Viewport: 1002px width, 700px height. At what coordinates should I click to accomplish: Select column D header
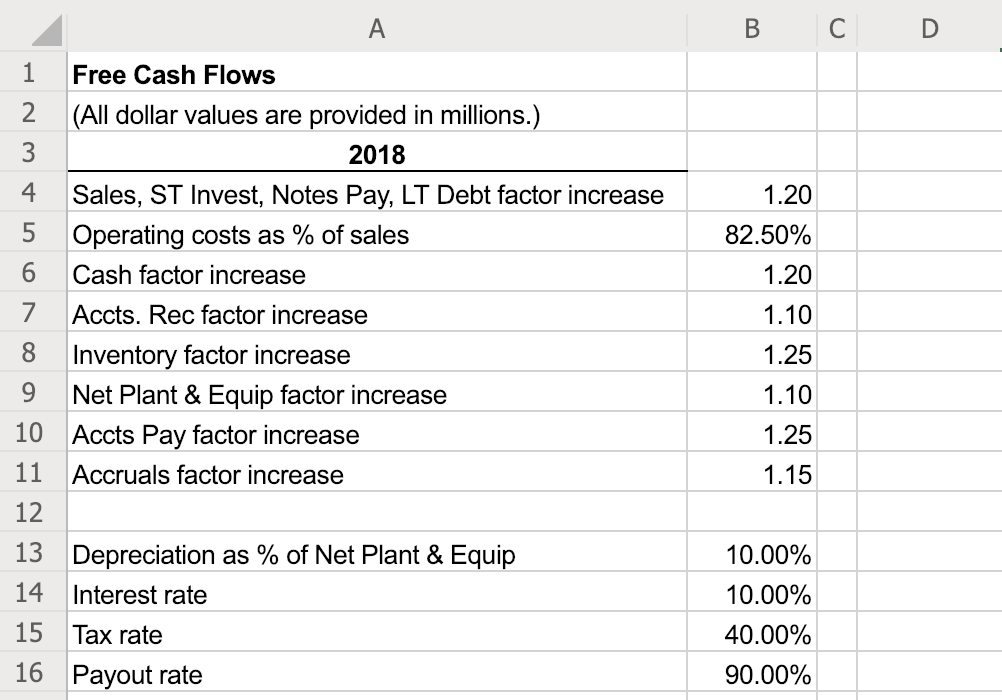(927, 29)
